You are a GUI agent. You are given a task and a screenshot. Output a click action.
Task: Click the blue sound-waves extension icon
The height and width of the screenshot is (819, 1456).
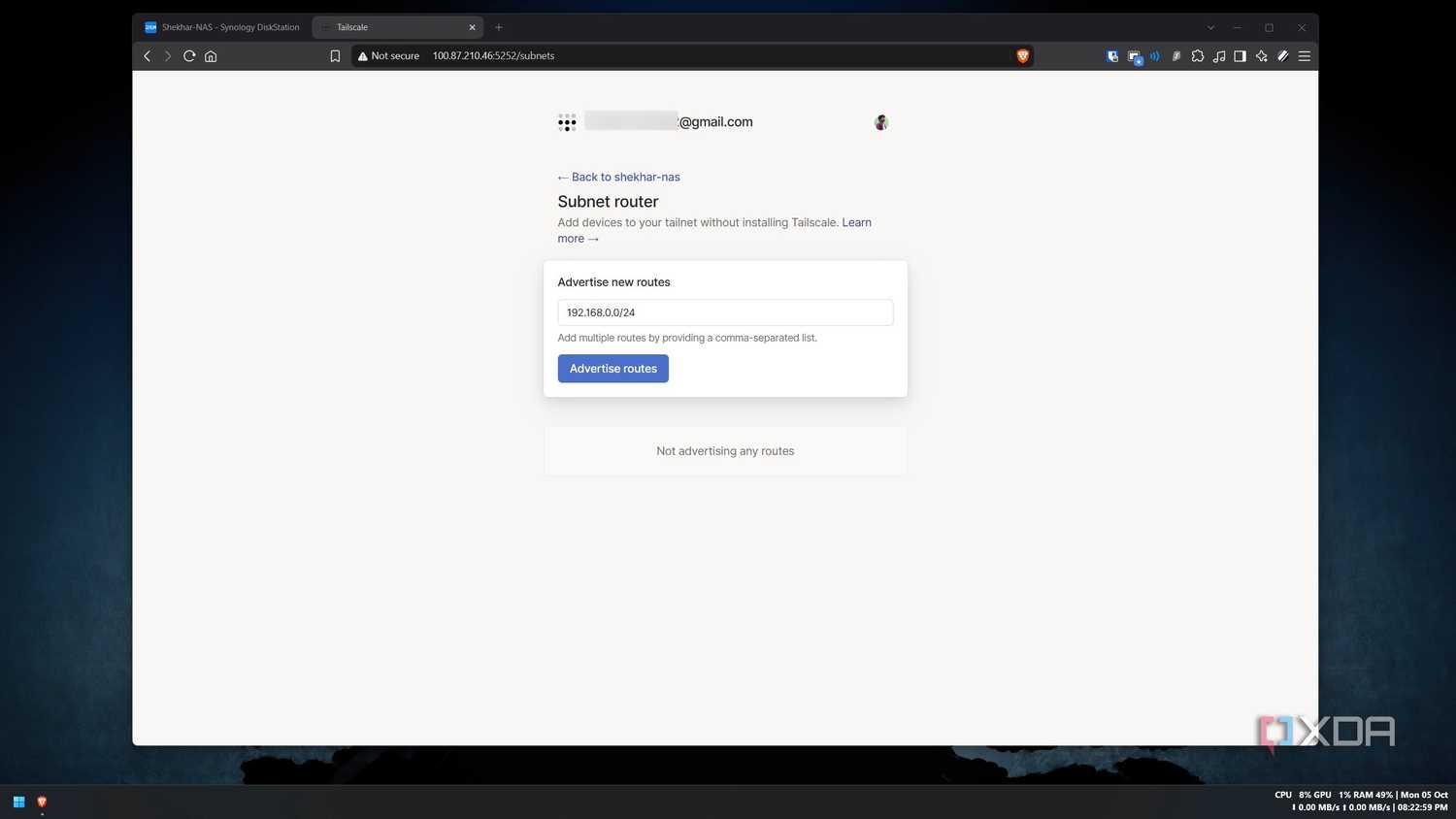click(x=1155, y=56)
